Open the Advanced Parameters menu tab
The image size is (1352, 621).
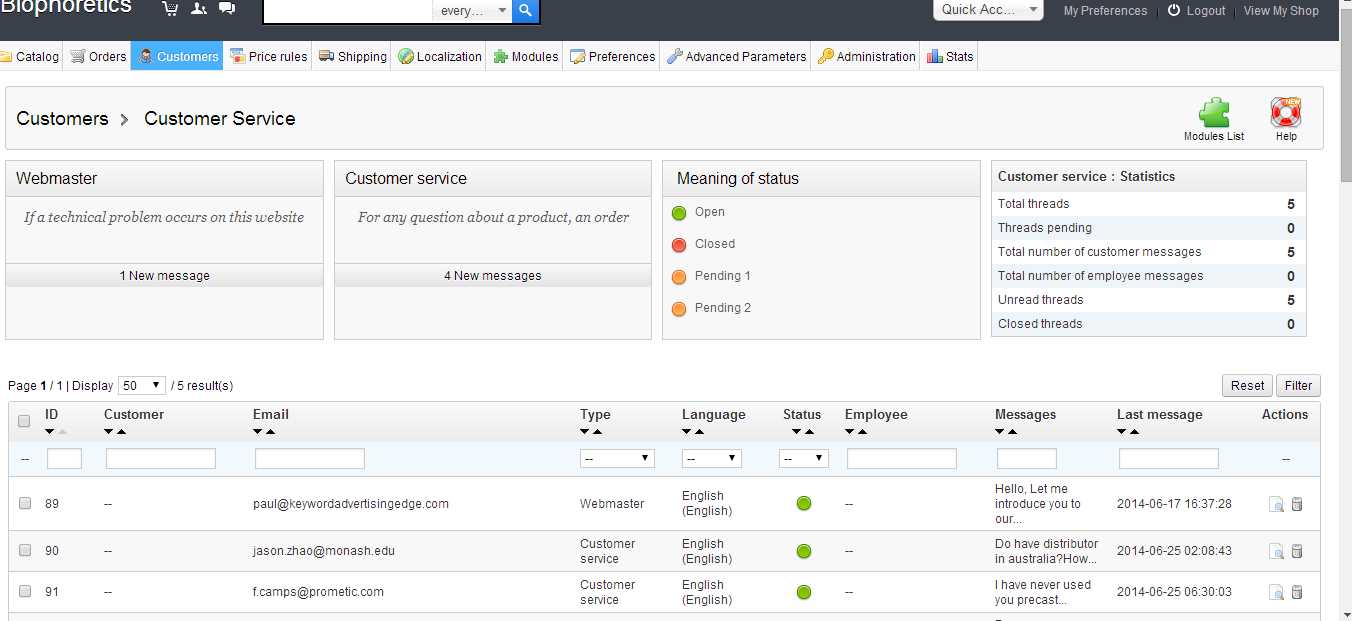pyautogui.click(x=736, y=56)
